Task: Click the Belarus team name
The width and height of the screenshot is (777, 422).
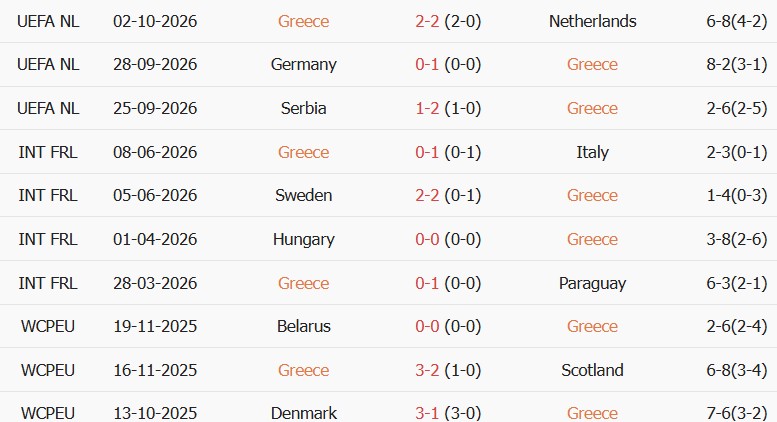Action: pyautogui.click(x=303, y=326)
